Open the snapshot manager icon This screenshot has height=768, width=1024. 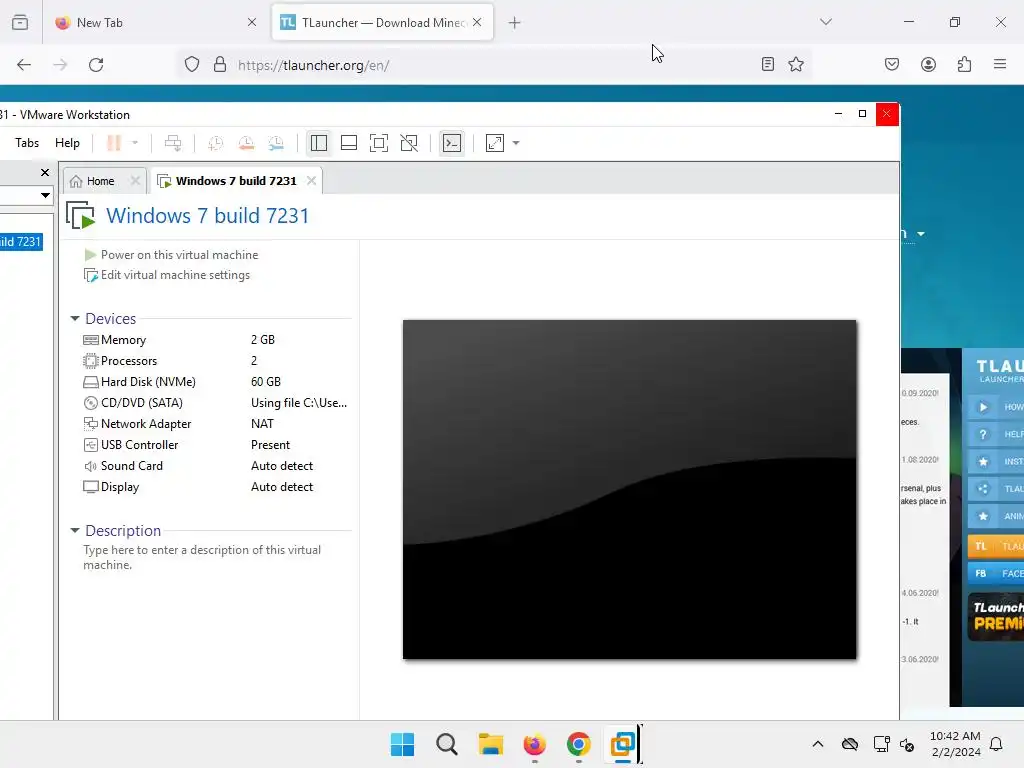[276, 143]
